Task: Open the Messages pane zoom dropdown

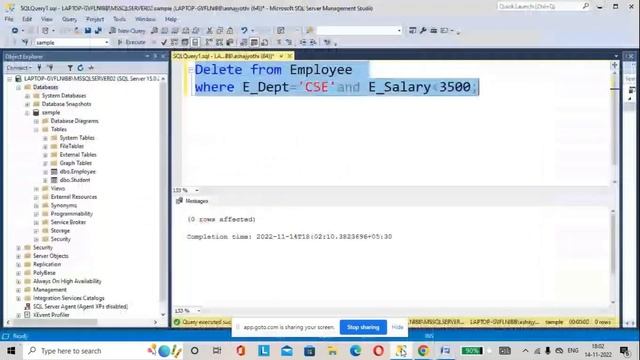Action: pos(198,311)
